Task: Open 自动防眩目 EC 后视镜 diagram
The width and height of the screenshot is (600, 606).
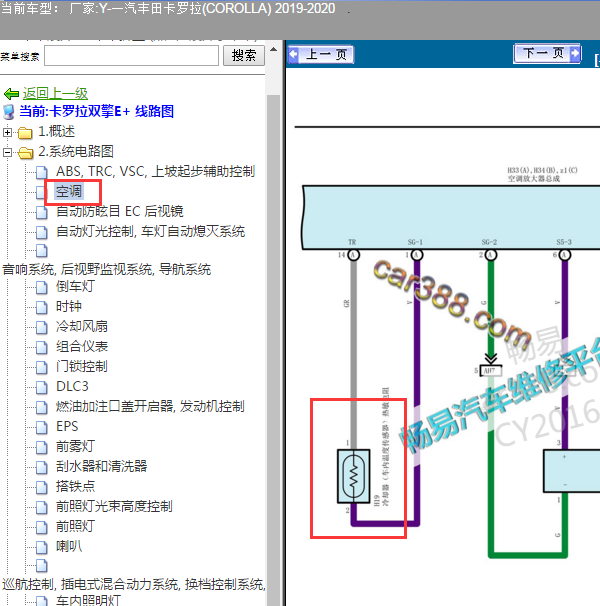Action: pos(119,211)
